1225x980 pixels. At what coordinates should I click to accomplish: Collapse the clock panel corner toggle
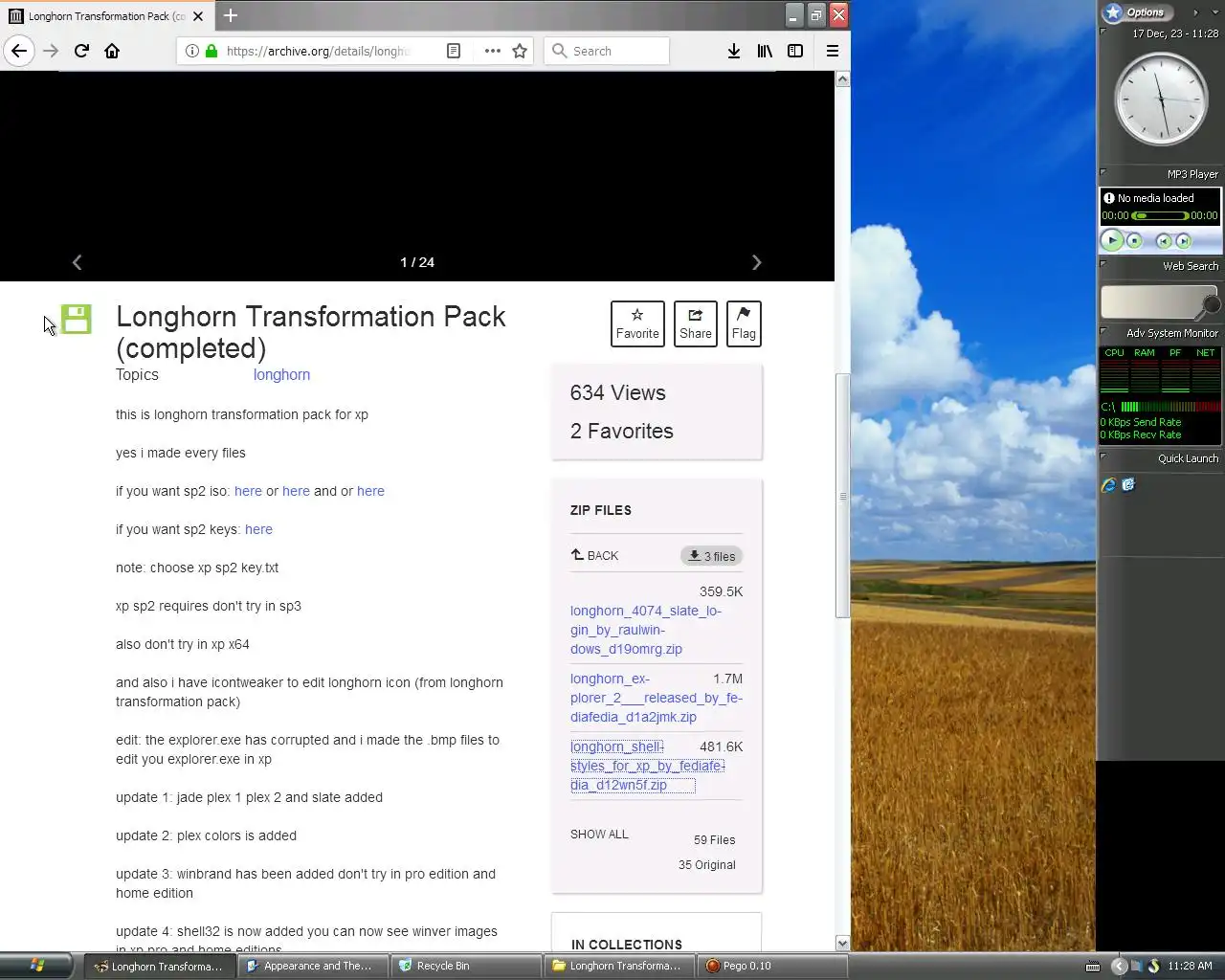tap(1102, 31)
